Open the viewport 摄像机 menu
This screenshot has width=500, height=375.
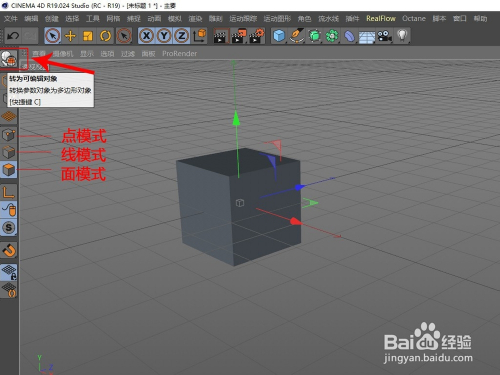point(63,54)
